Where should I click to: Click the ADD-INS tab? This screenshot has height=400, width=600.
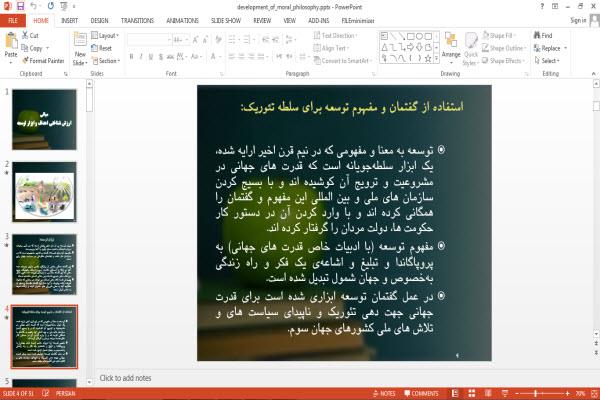(x=318, y=21)
